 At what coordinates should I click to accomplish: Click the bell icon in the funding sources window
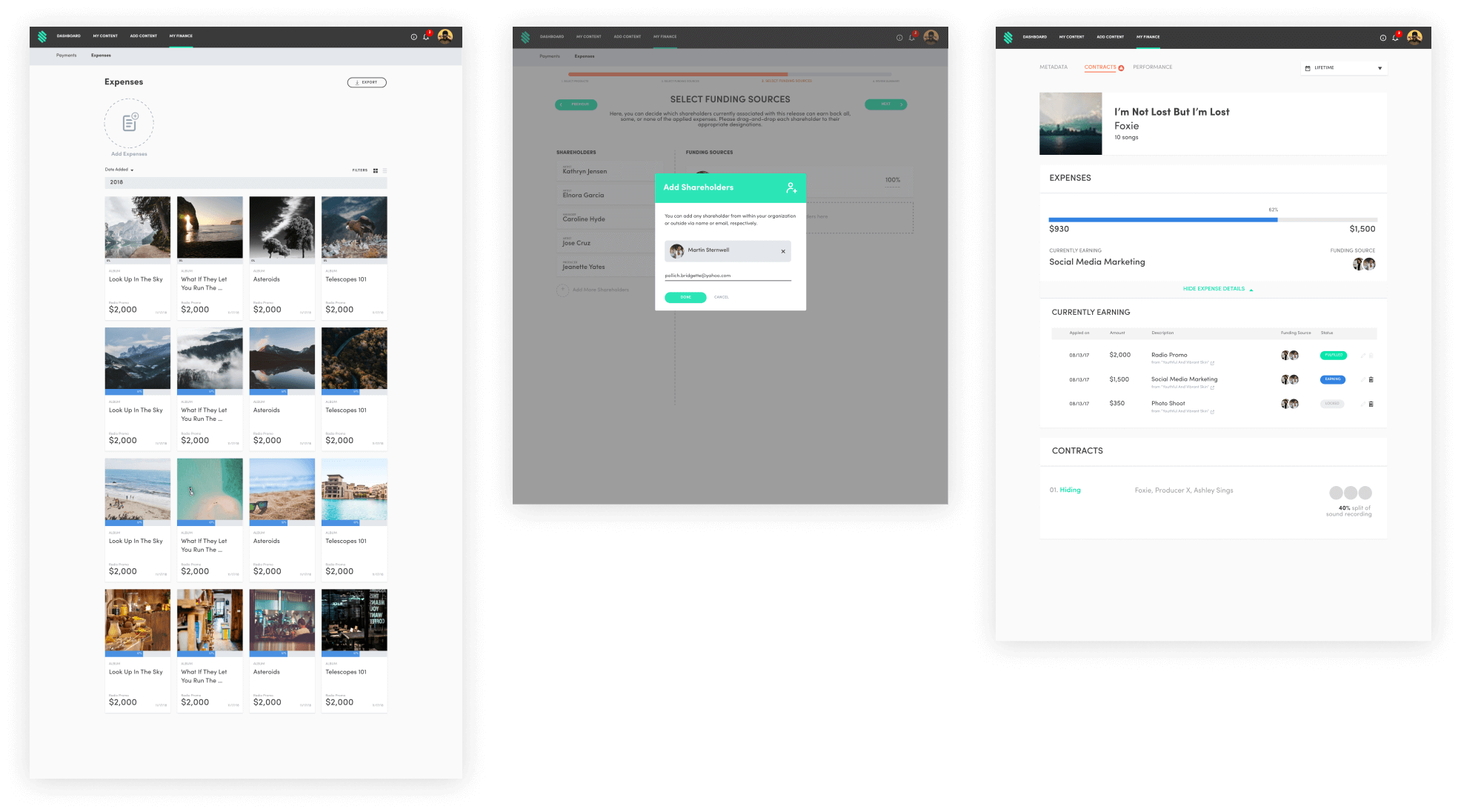point(912,37)
